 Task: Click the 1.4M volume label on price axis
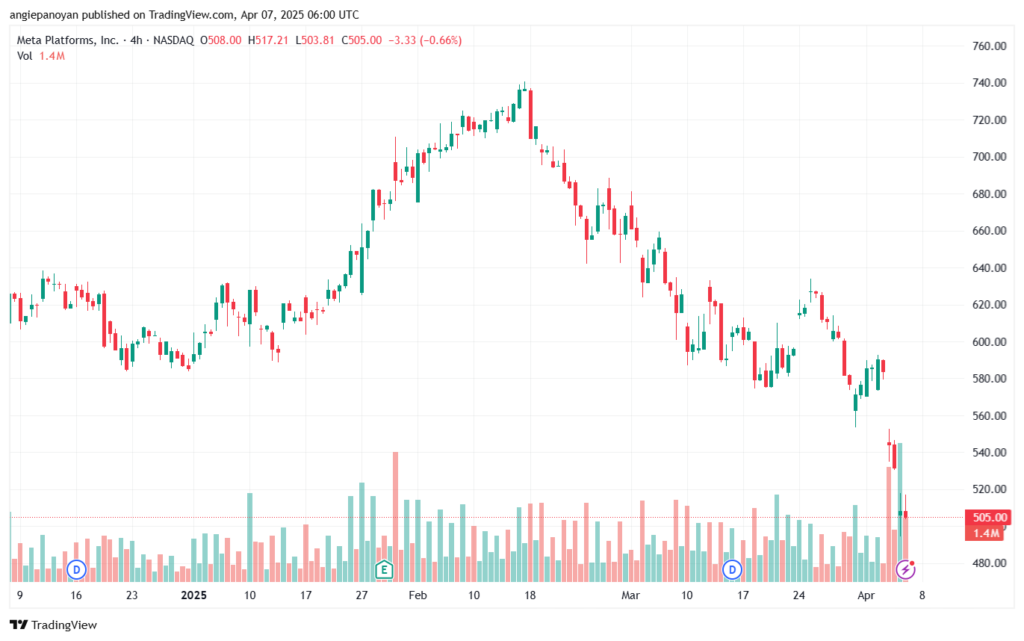[x=986, y=533]
